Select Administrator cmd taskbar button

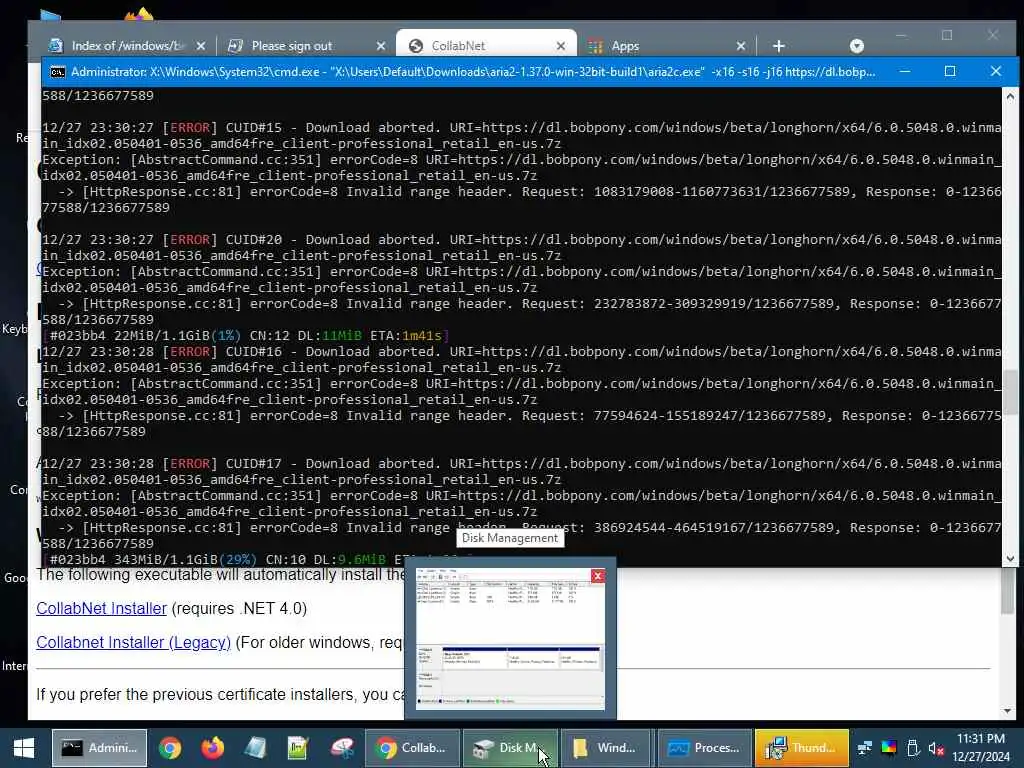[99, 748]
